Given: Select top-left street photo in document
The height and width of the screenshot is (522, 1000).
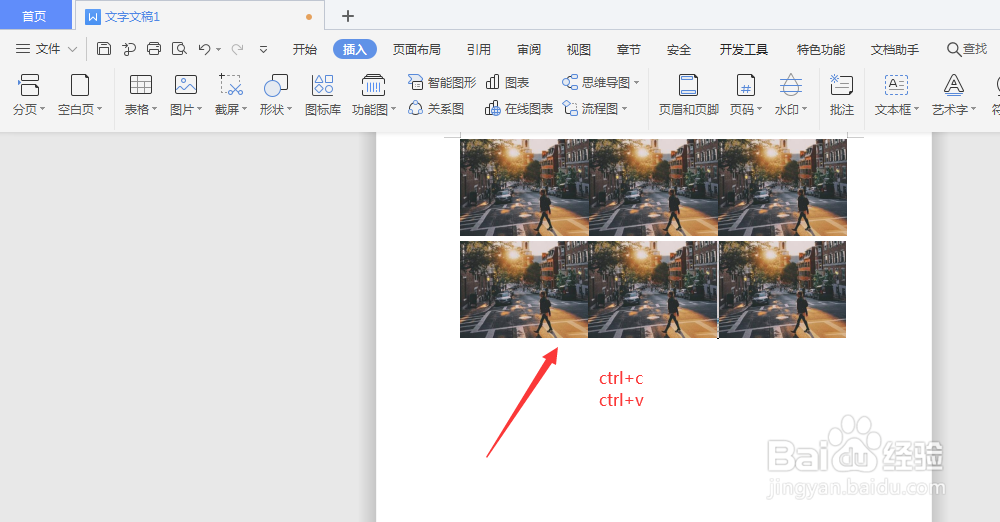Looking at the screenshot, I should pyautogui.click(x=524, y=188).
